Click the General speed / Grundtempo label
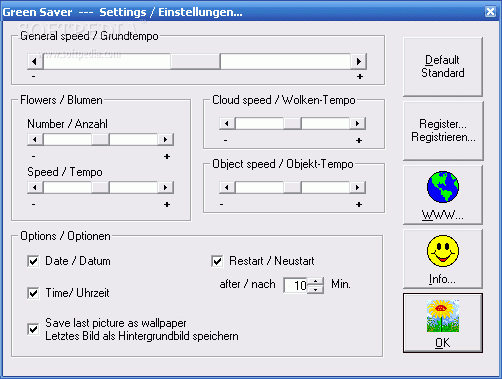Viewport: 502px width, 379px height. tap(89, 36)
